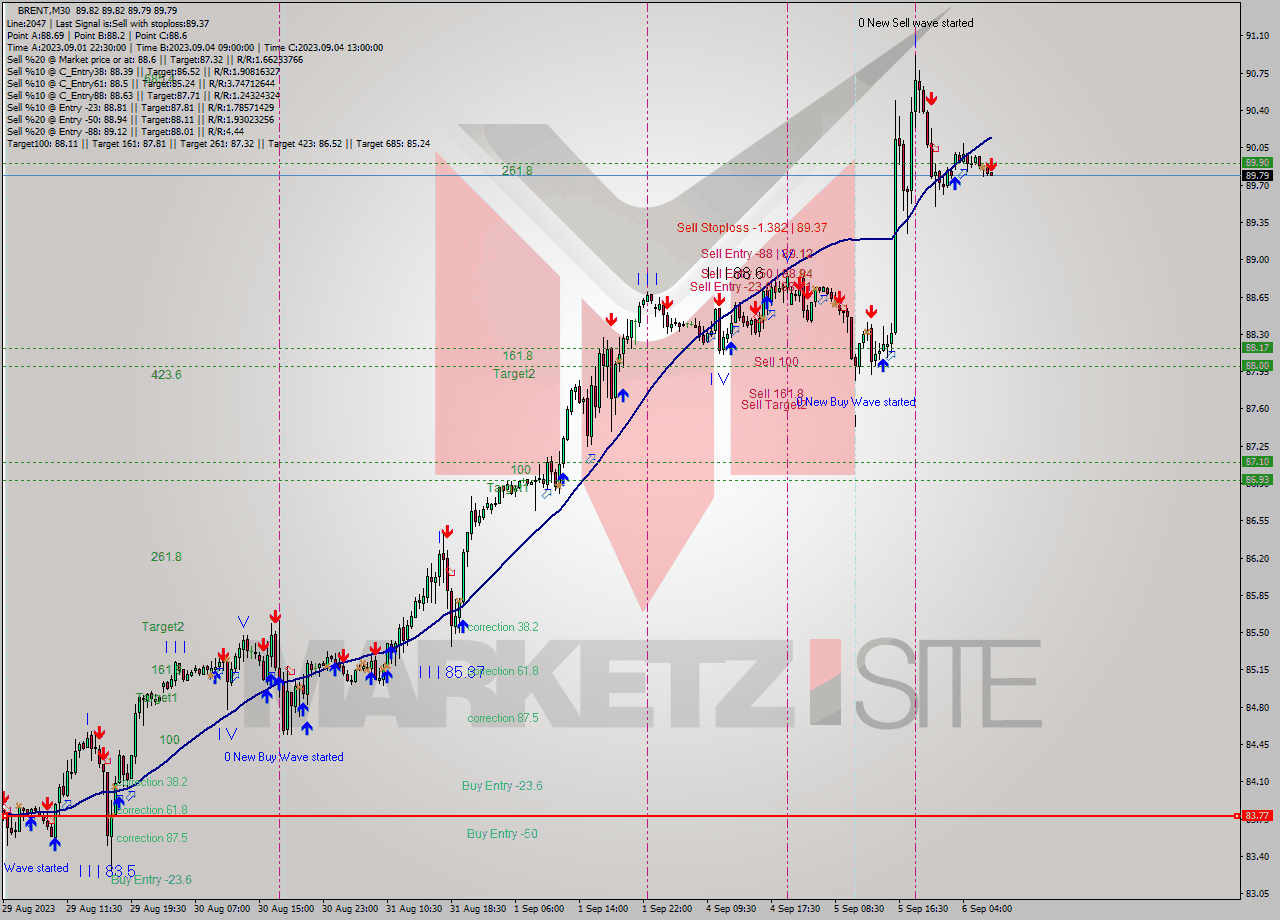Click the 90.75 price axis value

tap(1258, 73)
